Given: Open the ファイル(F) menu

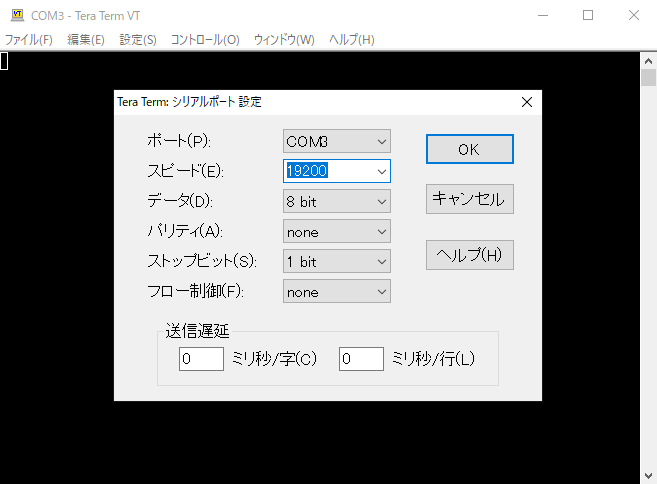Looking at the screenshot, I should 28,40.
